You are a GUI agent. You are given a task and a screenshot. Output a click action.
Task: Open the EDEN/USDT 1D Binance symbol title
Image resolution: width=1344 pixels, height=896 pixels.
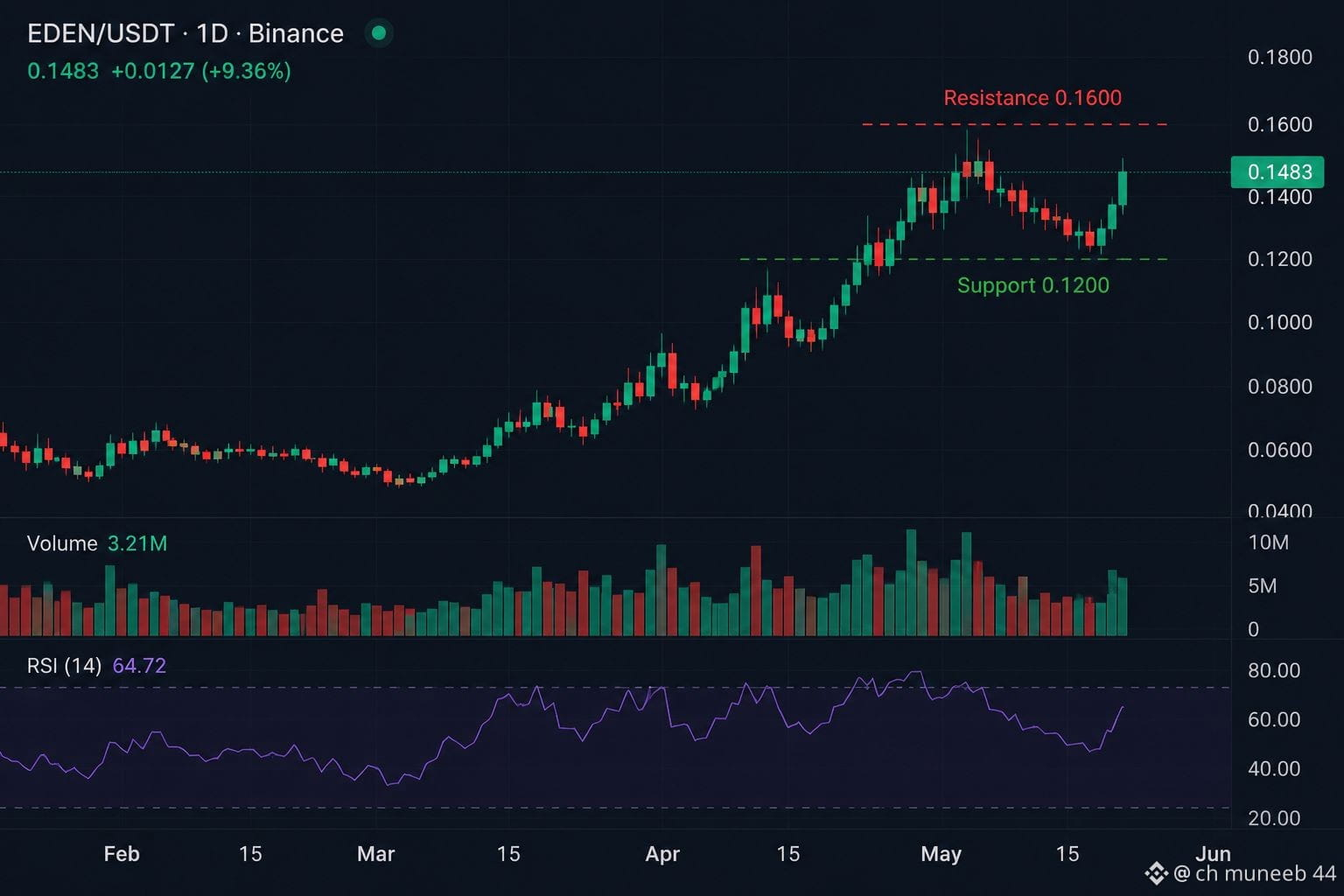click(x=185, y=33)
